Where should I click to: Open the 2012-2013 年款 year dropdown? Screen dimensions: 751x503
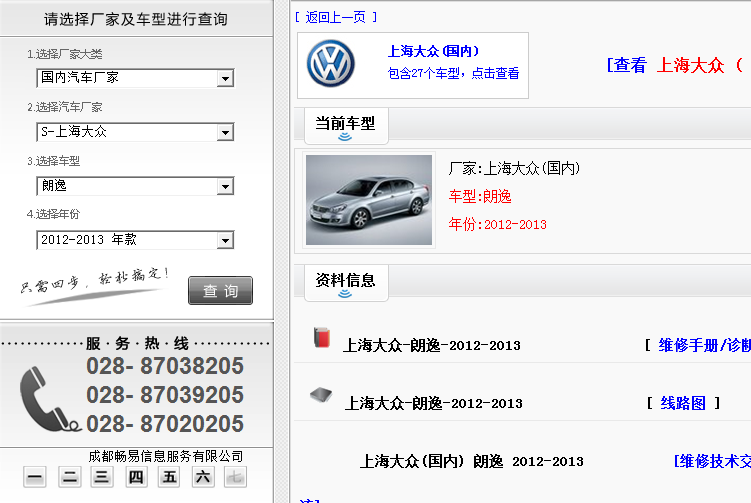(x=135, y=240)
